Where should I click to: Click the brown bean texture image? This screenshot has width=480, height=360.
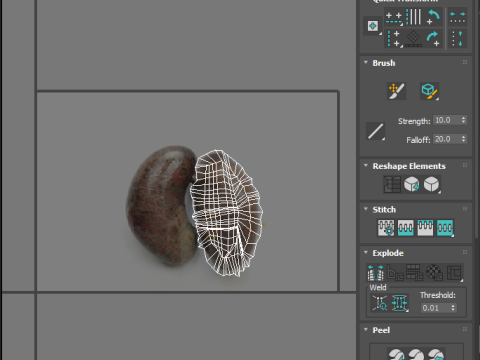tap(162, 206)
